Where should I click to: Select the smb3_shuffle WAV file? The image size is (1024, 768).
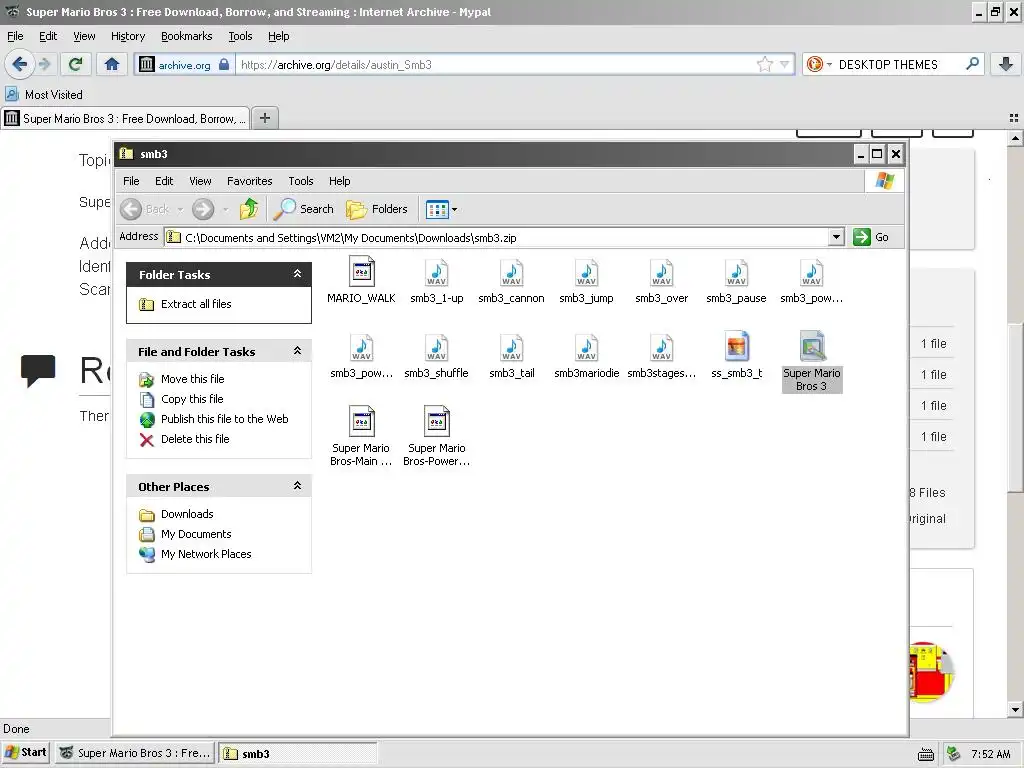click(436, 356)
